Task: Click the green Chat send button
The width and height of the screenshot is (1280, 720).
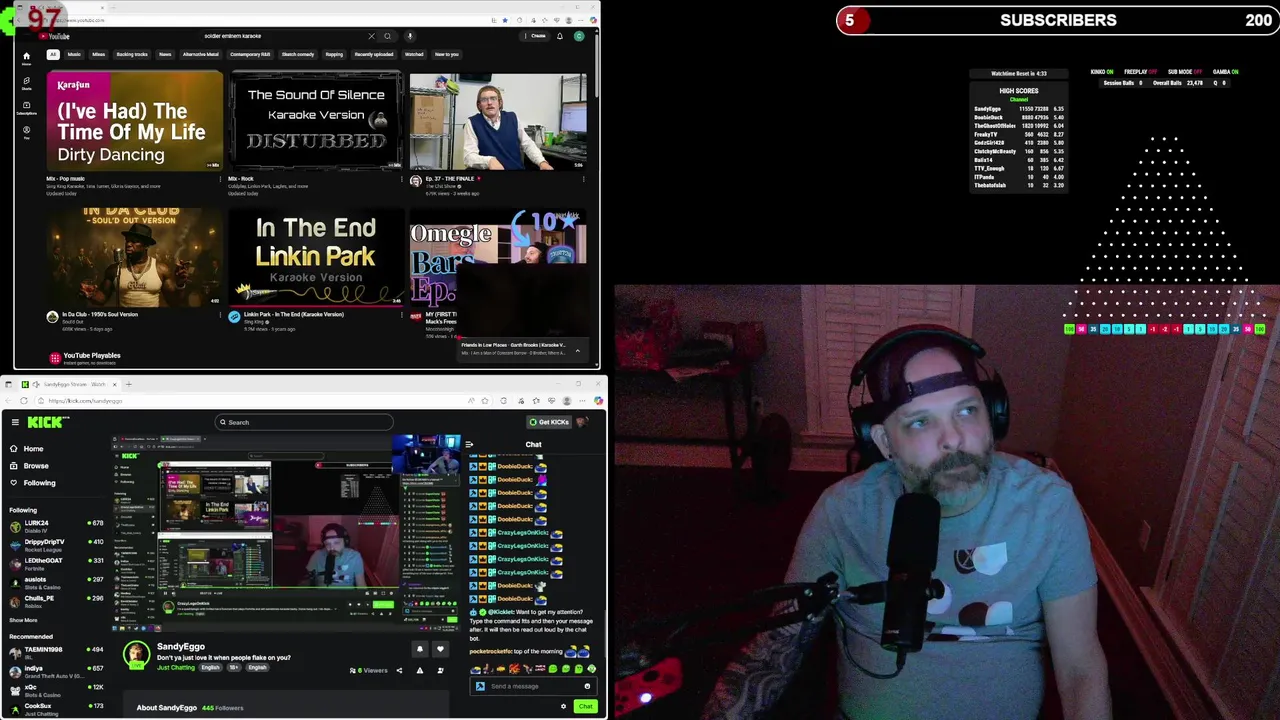Action: pyautogui.click(x=585, y=707)
